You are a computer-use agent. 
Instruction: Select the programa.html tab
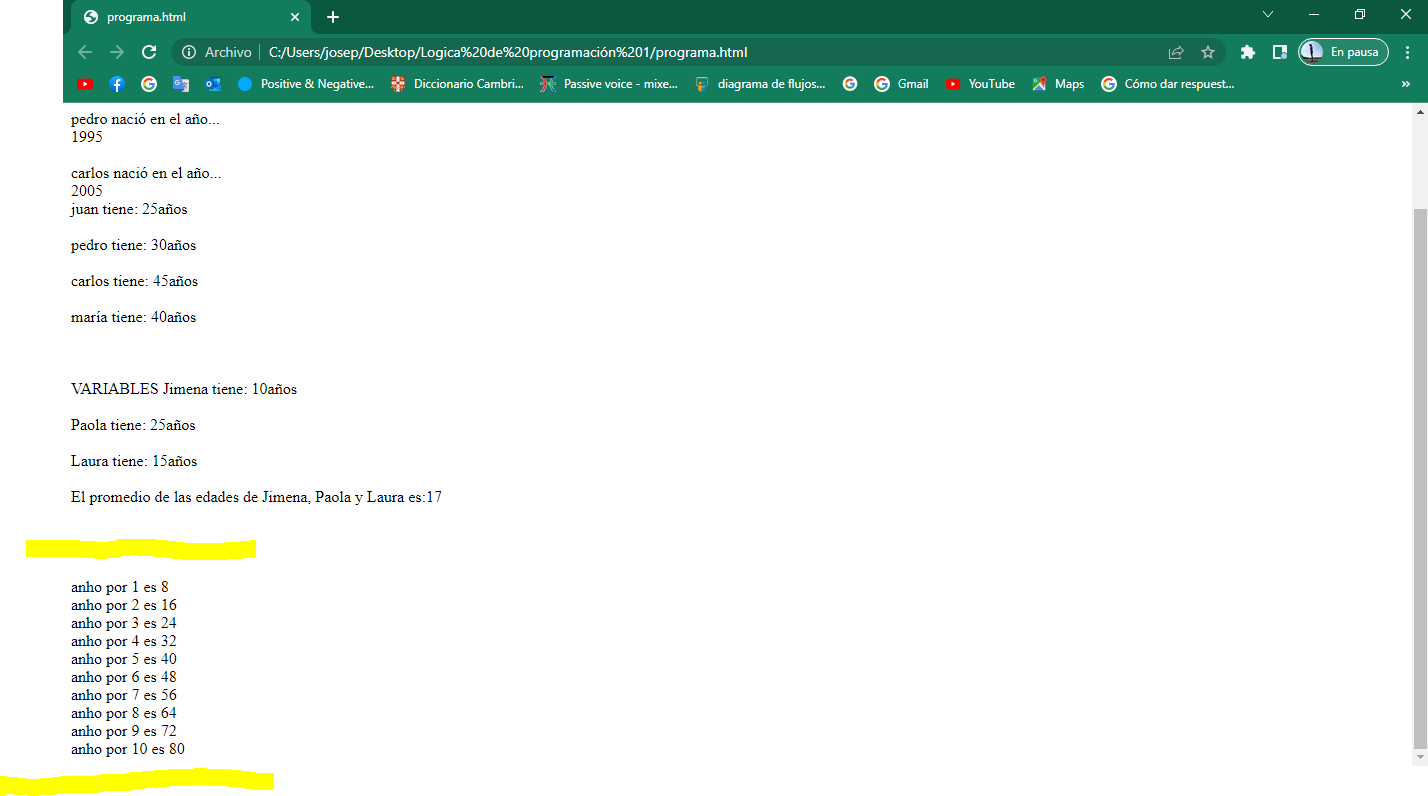tap(190, 17)
